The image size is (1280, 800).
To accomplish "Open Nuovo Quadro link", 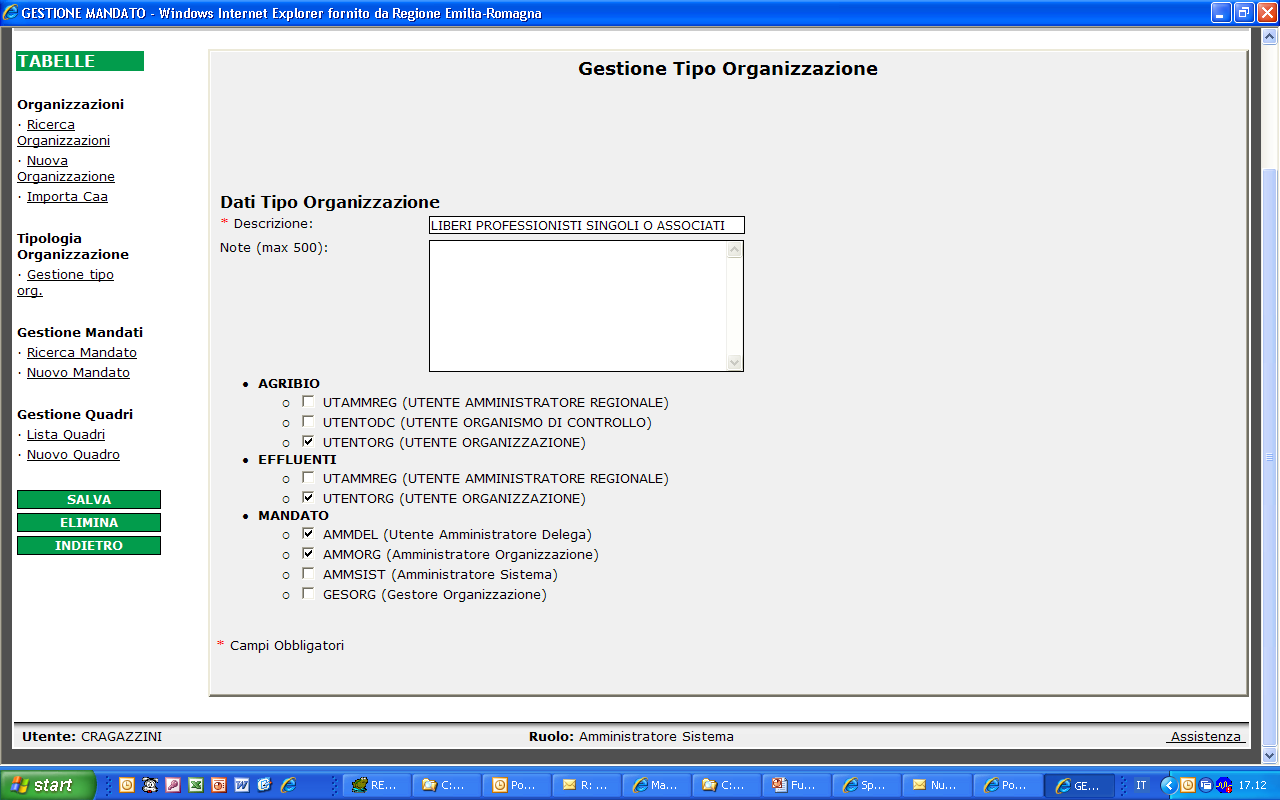I will [73, 455].
